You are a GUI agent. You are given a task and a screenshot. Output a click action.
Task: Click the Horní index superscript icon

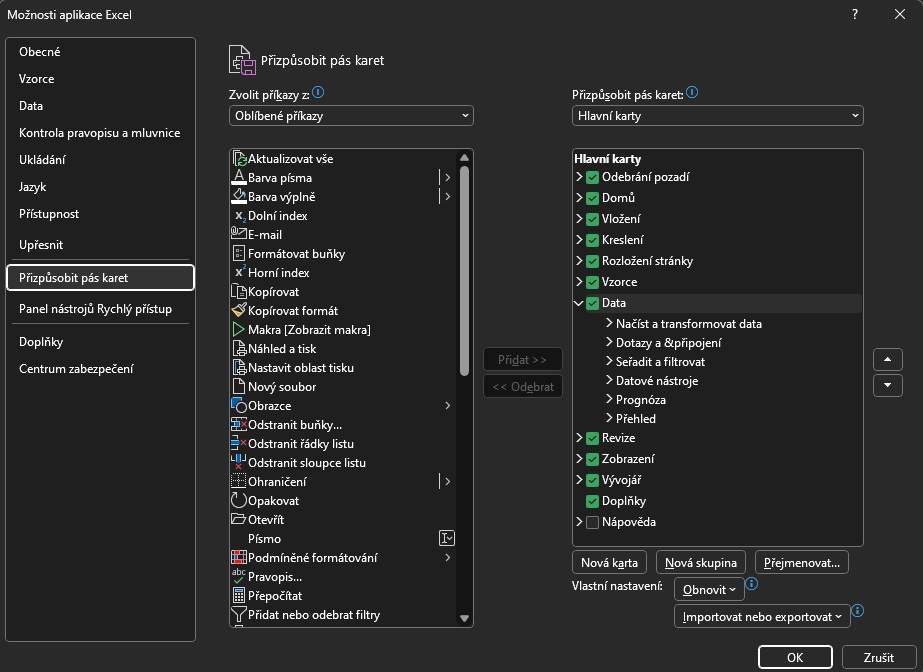[x=239, y=272]
